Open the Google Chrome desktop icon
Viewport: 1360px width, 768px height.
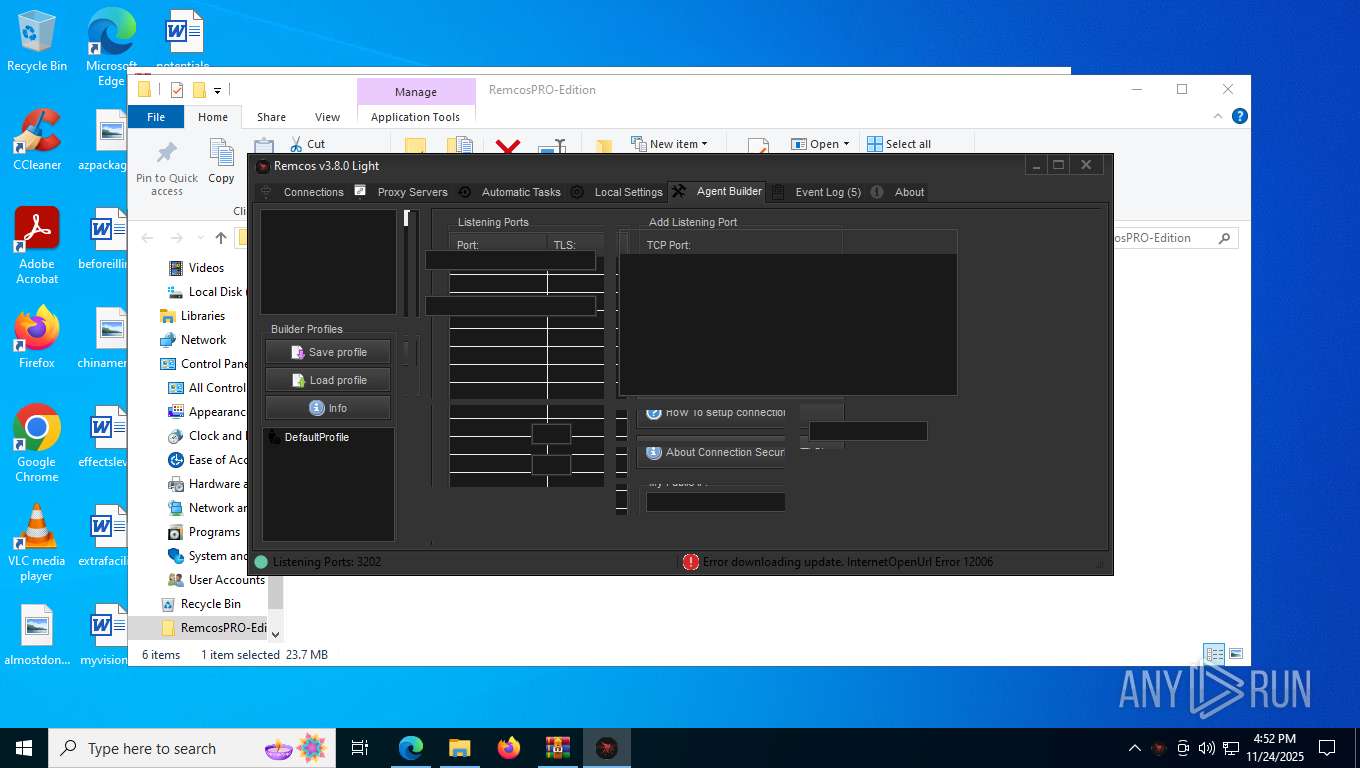point(37,443)
